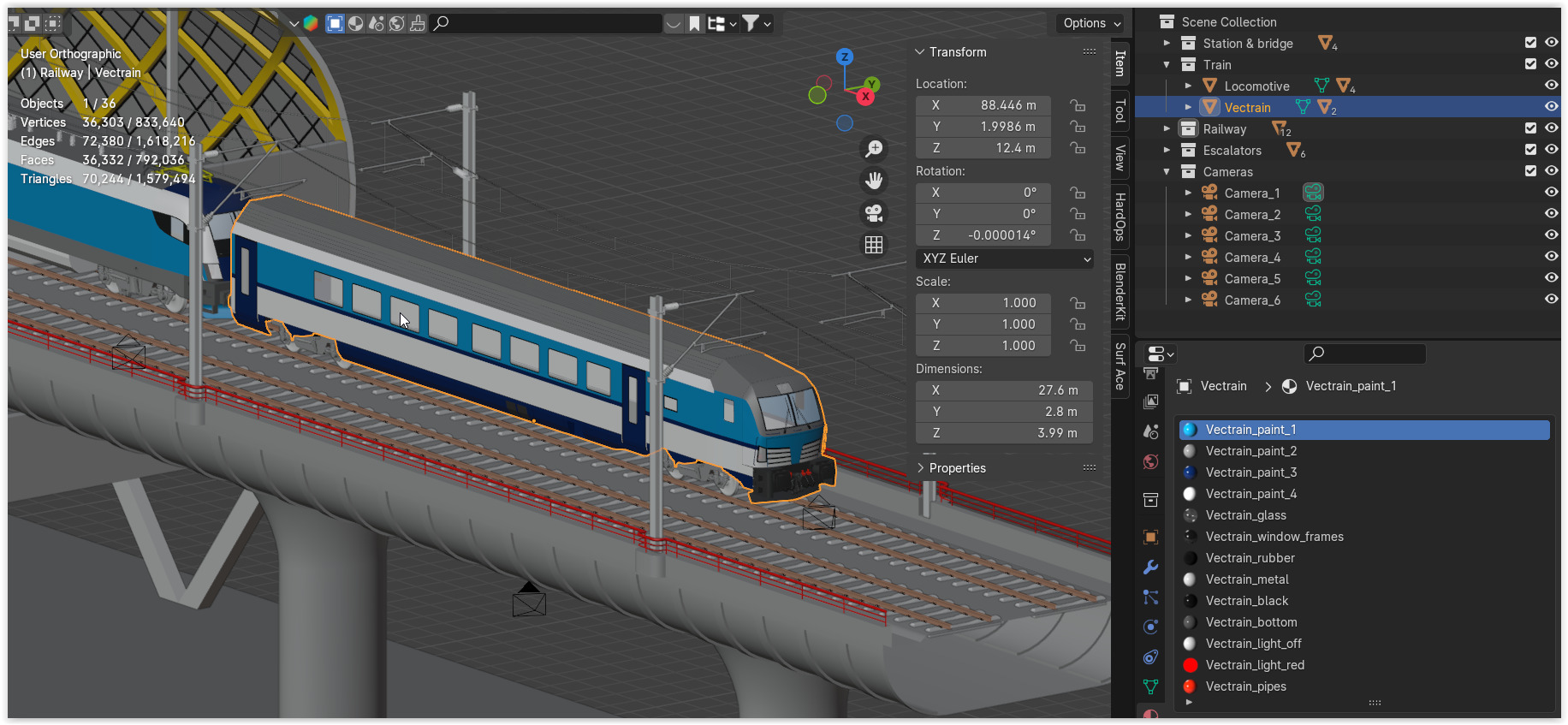Open the Modifiers wrench tab icon
Image resolution: width=1568 pixels, height=725 pixels.
(x=1151, y=568)
